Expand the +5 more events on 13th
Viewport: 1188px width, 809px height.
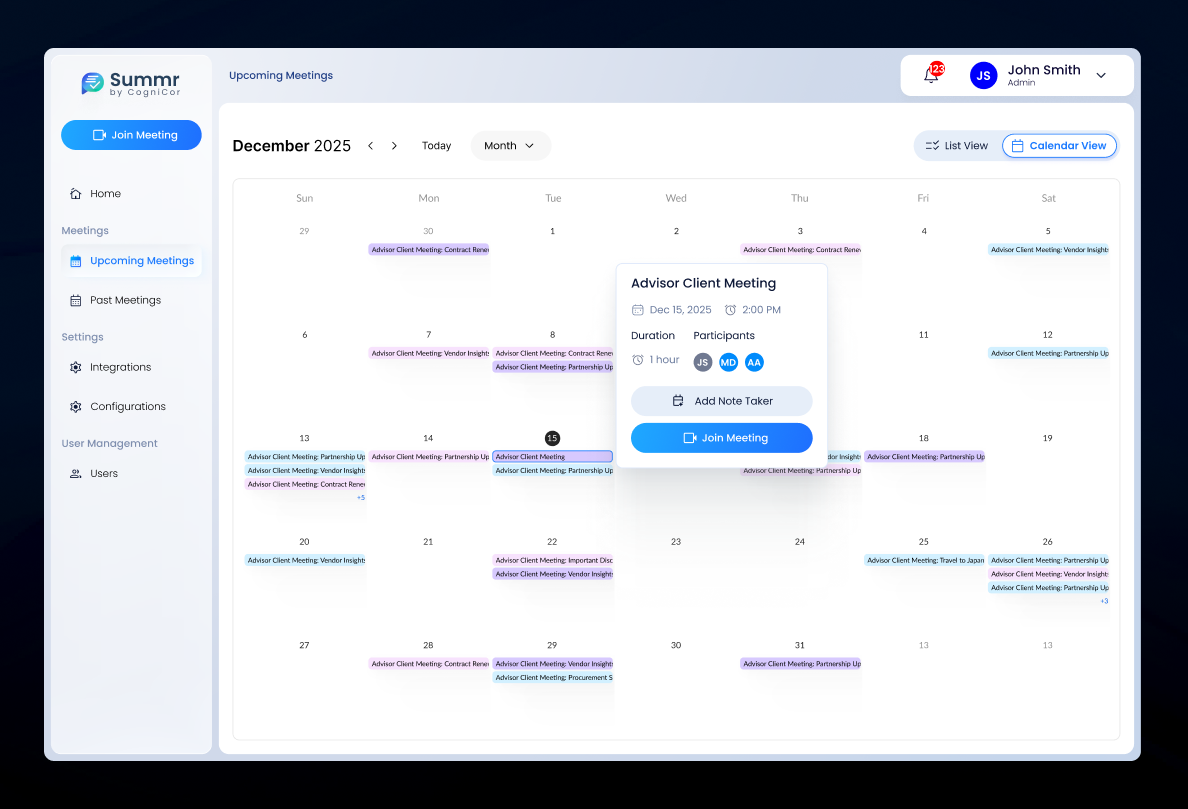click(360, 497)
